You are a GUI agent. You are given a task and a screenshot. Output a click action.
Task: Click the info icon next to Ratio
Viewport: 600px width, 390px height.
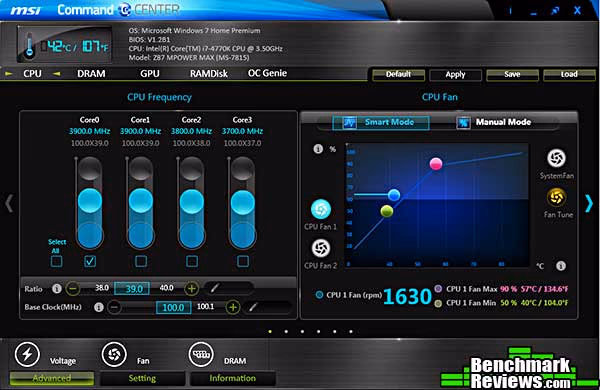tap(57, 288)
